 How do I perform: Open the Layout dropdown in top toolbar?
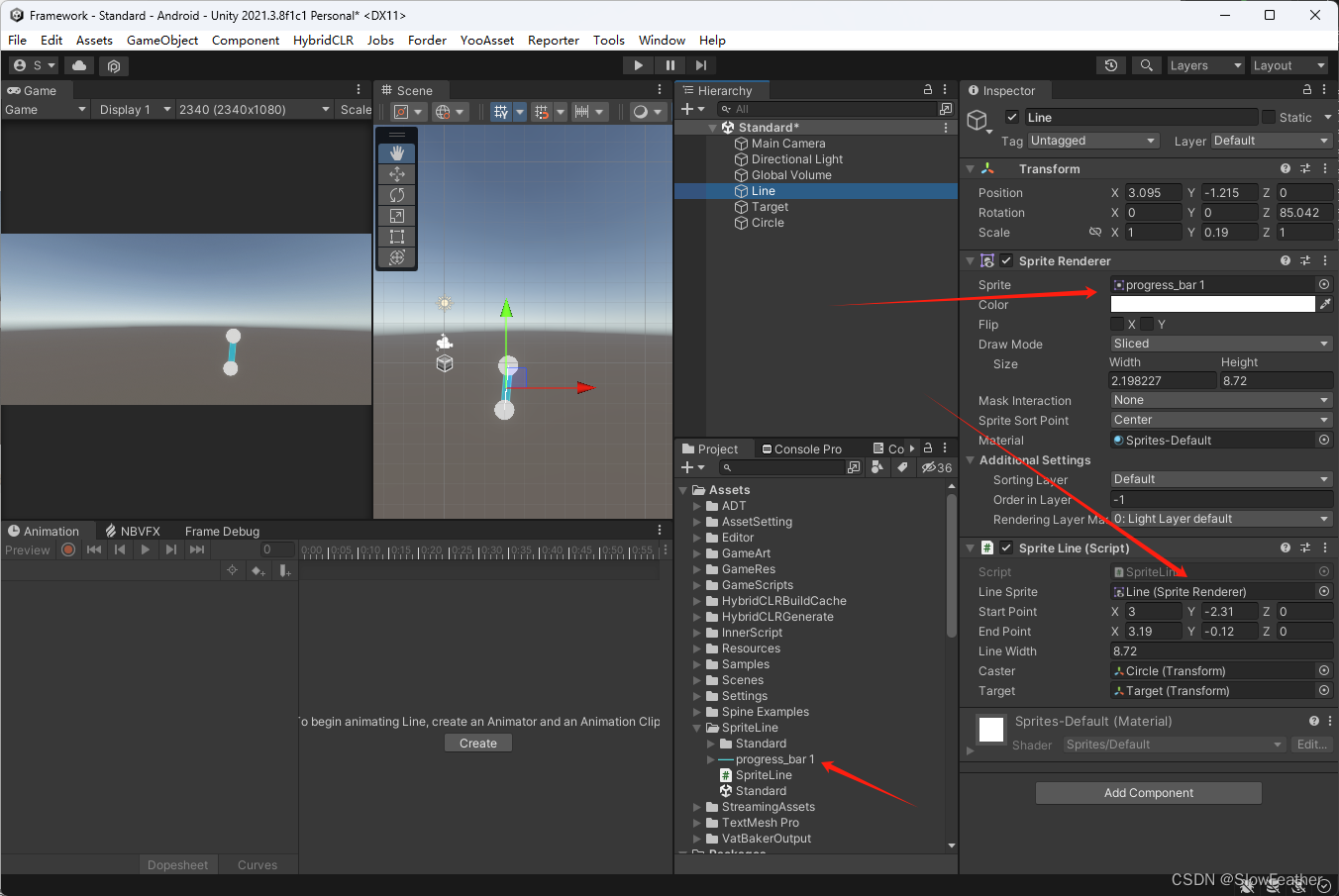1288,65
